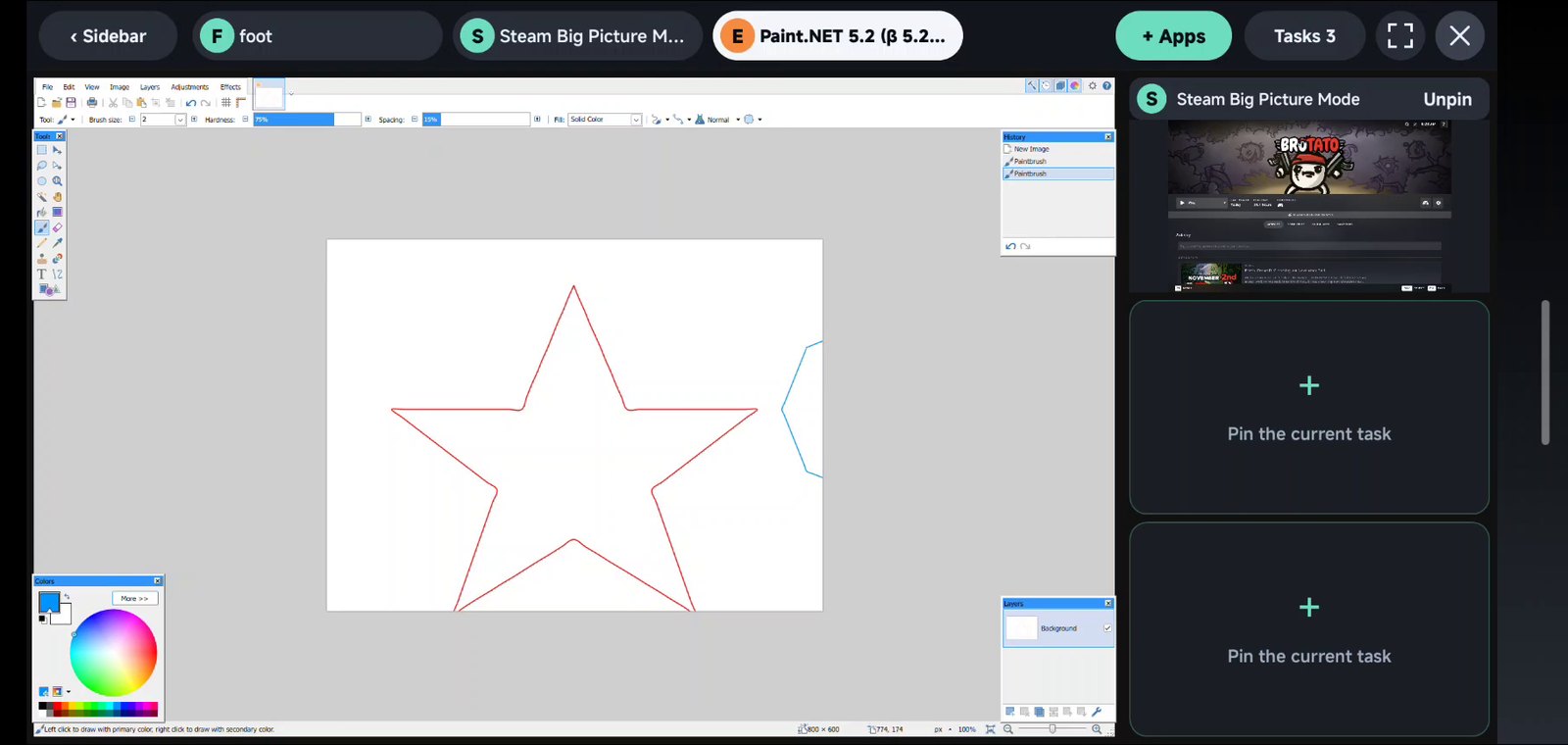Select the Paint Bucket tool
The height and width of the screenshot is (745, 1568).
click(x=42, y=212)
